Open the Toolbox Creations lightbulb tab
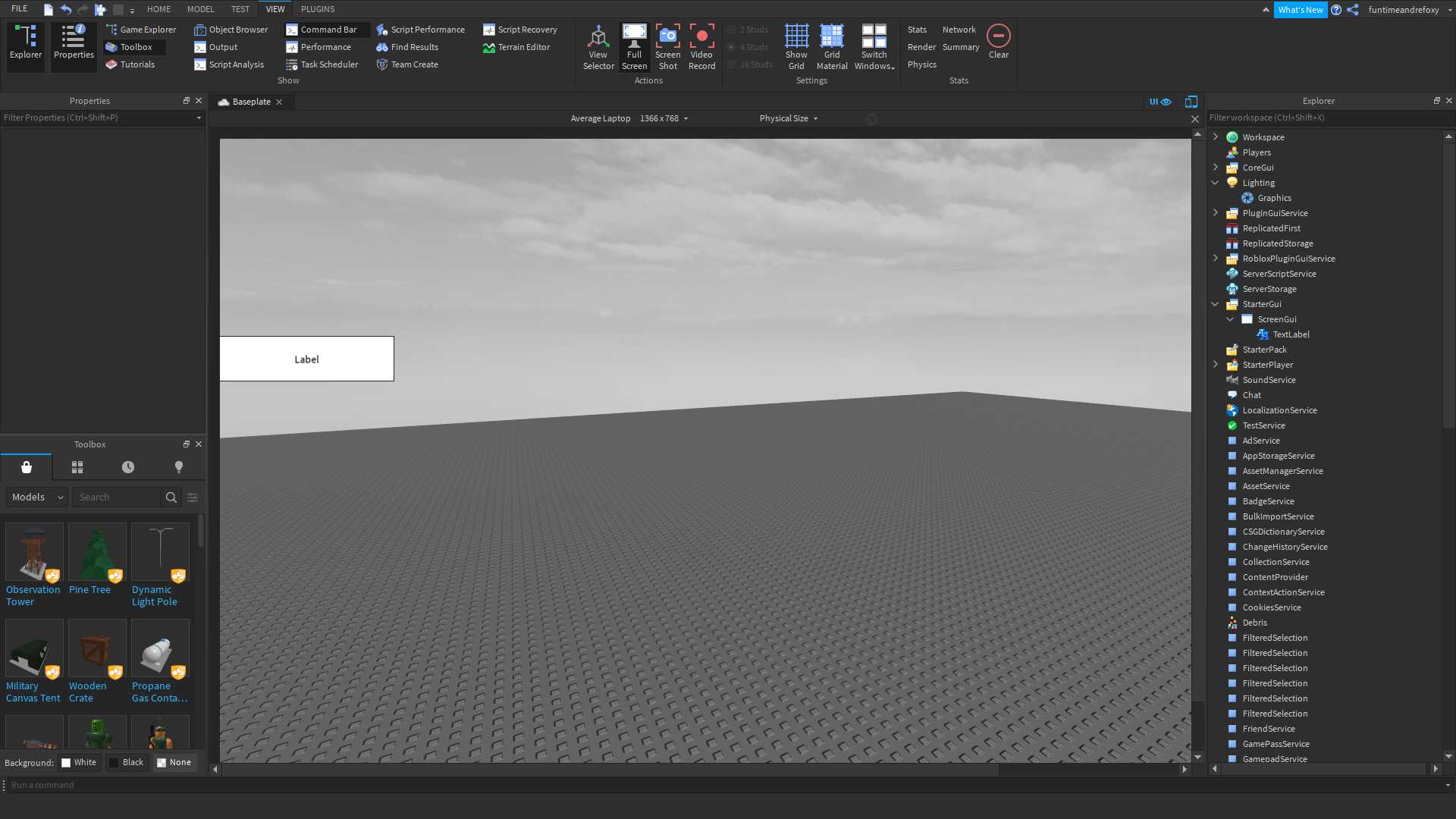Viewport: 1456px width, 819px height. tap(179, 467)
